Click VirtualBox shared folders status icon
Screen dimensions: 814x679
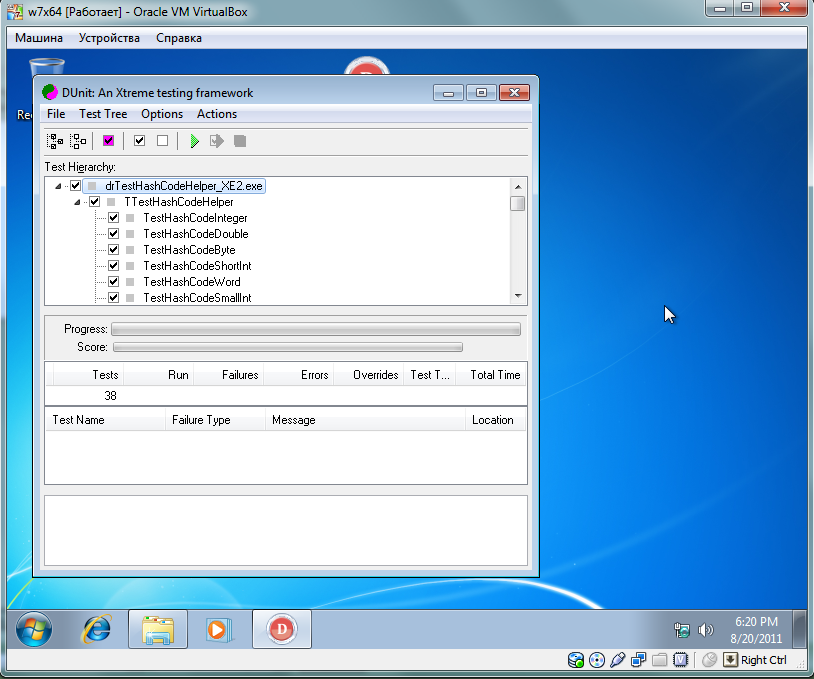pyautogui.click(x=659, y=660)
